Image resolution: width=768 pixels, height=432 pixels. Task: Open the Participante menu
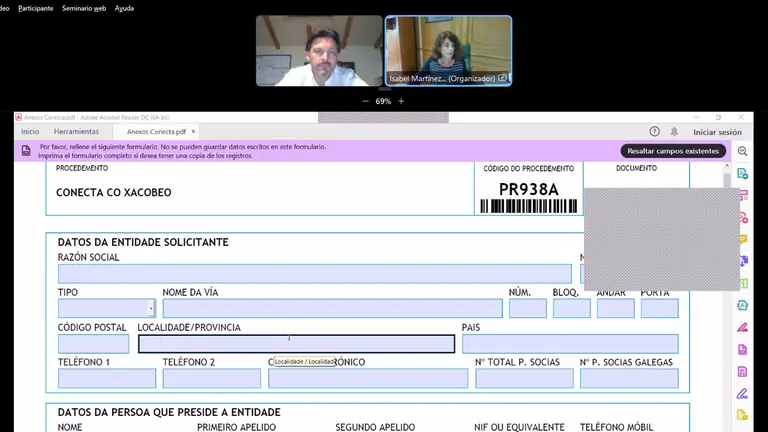[34, 8]
